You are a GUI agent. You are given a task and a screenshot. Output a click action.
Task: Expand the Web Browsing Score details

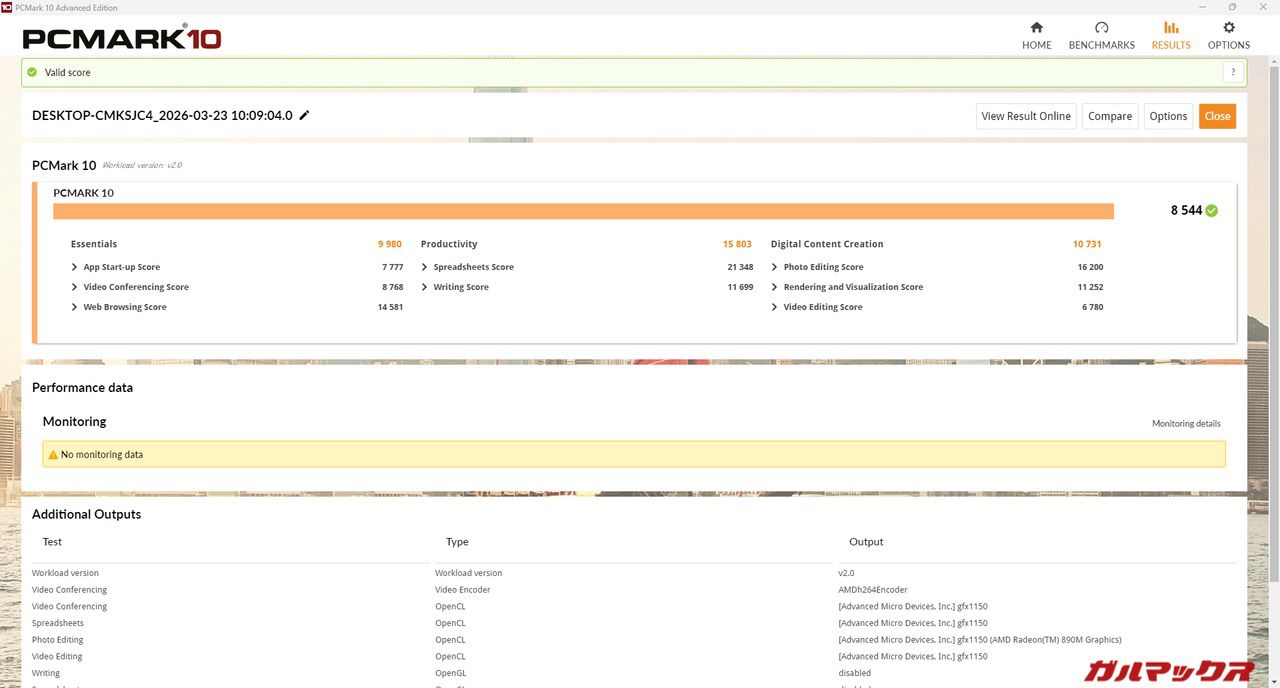pyautogui.click(x=75, y=307)
